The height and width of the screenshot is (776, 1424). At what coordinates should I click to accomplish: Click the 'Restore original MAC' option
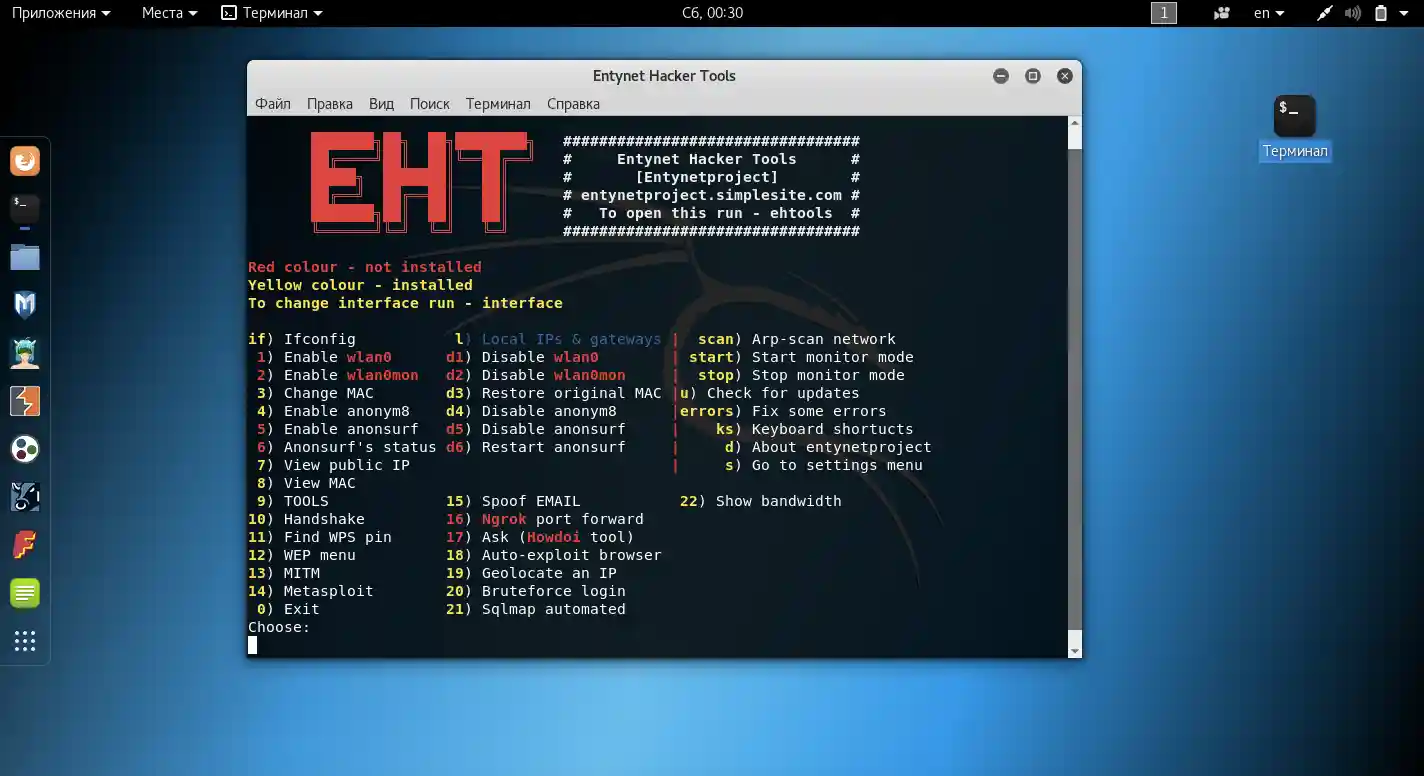pos(571,393)
